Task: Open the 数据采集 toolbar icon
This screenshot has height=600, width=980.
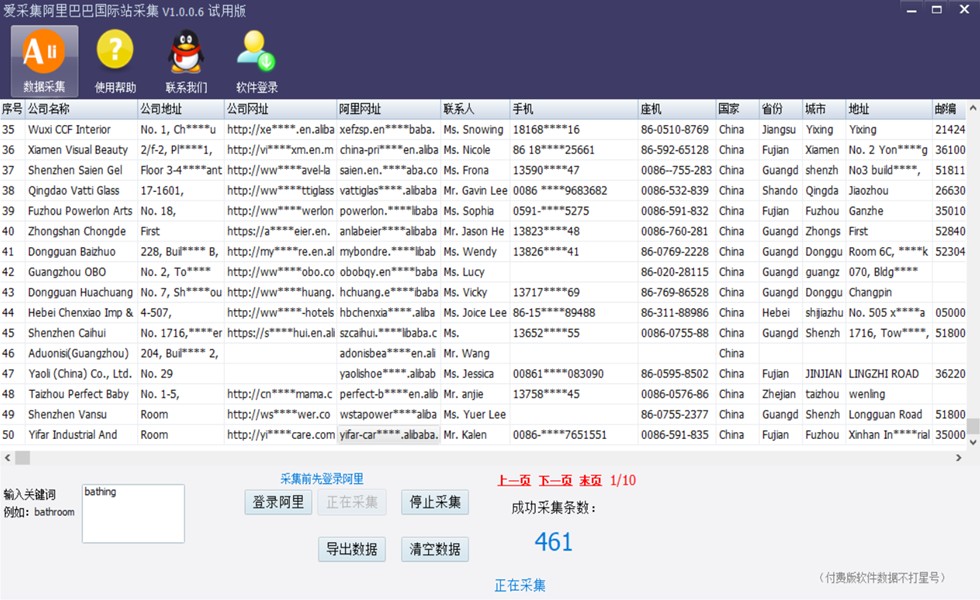Action: pos(44,61)
